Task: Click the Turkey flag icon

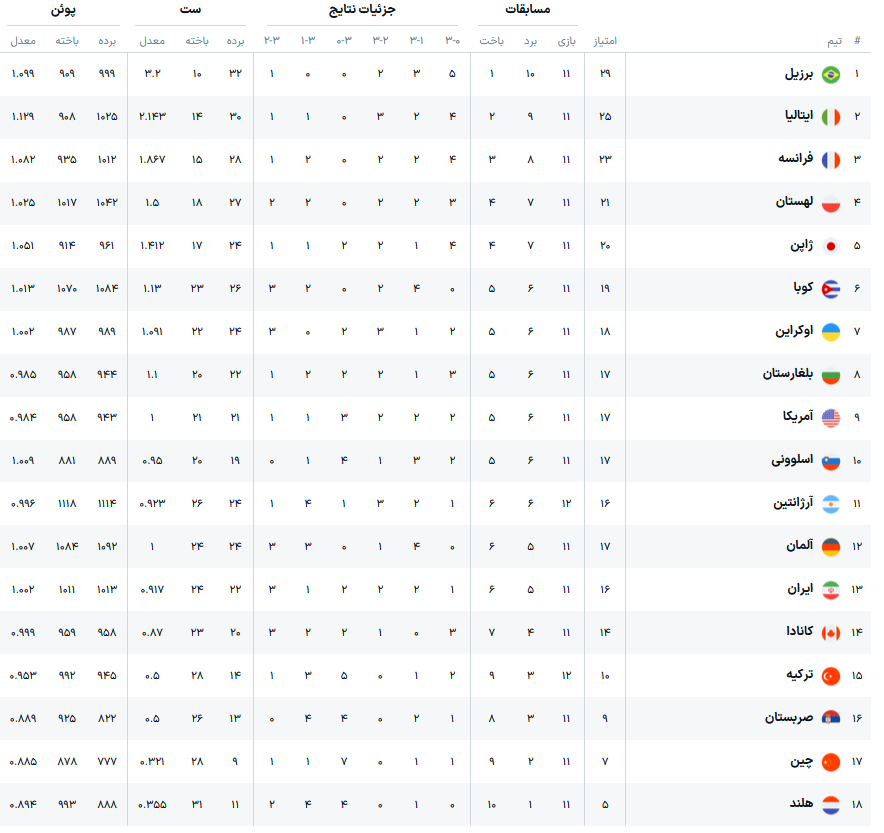Action: 830,676
